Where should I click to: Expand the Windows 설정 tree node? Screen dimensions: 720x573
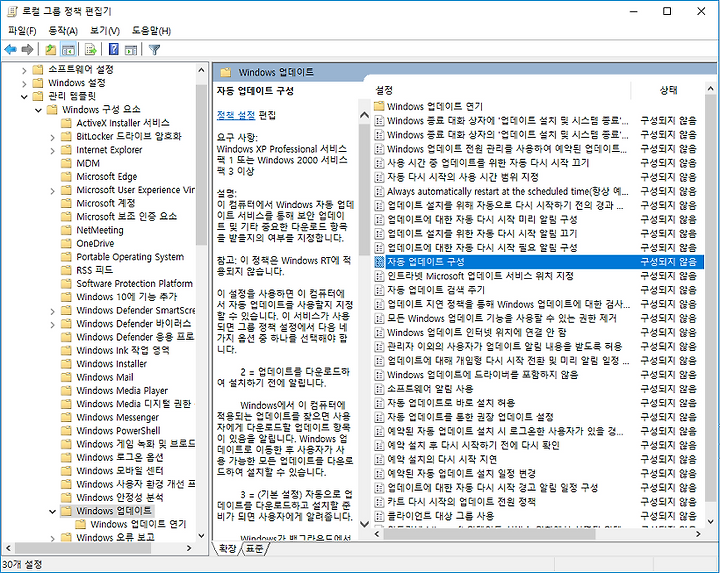[x=24, y=84]
